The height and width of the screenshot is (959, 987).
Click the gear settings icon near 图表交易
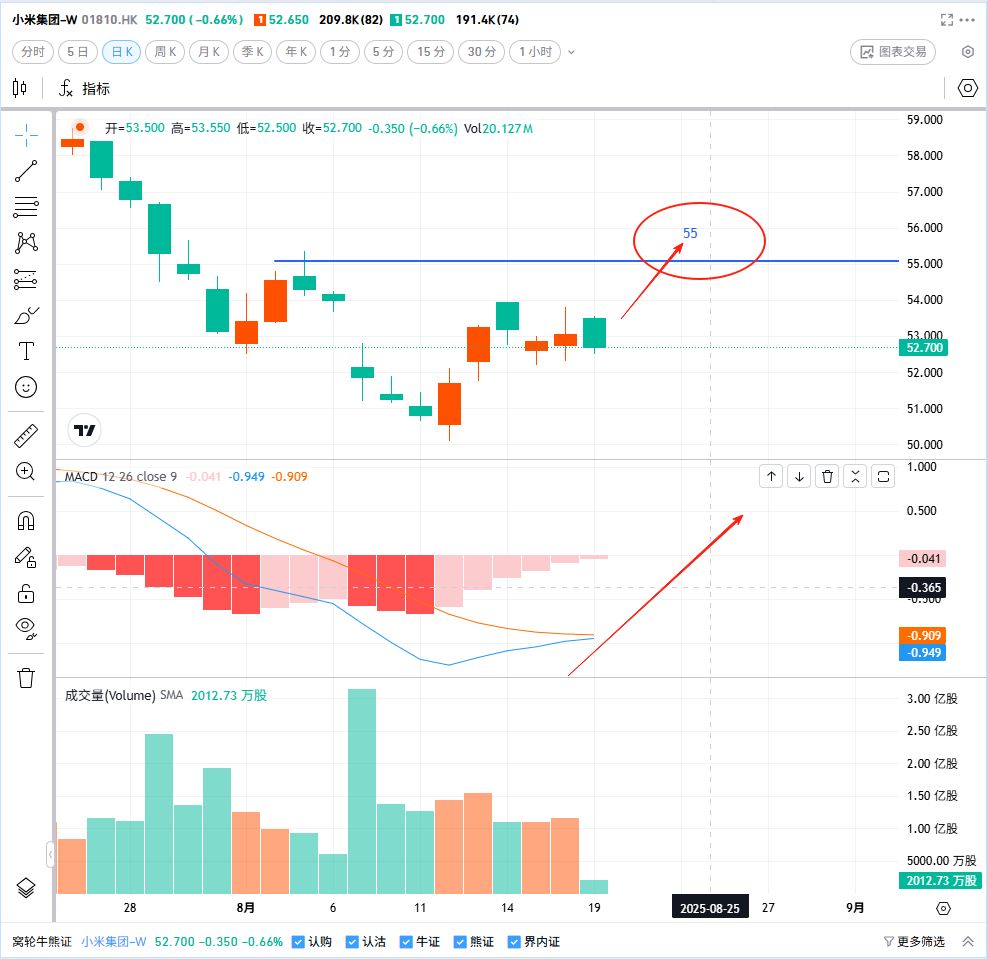click(x=968, y=52)
